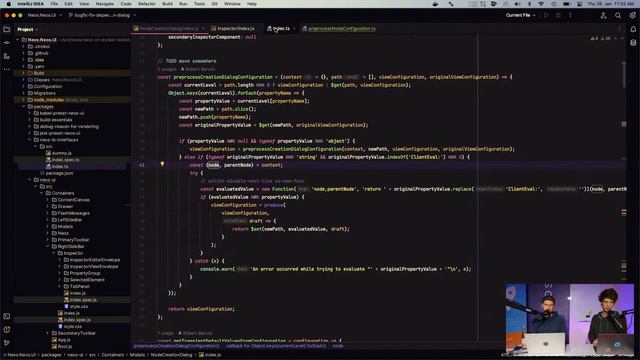
Task: Open the Neos.Neos.Ui project dropdown
Action: [45, 15]
